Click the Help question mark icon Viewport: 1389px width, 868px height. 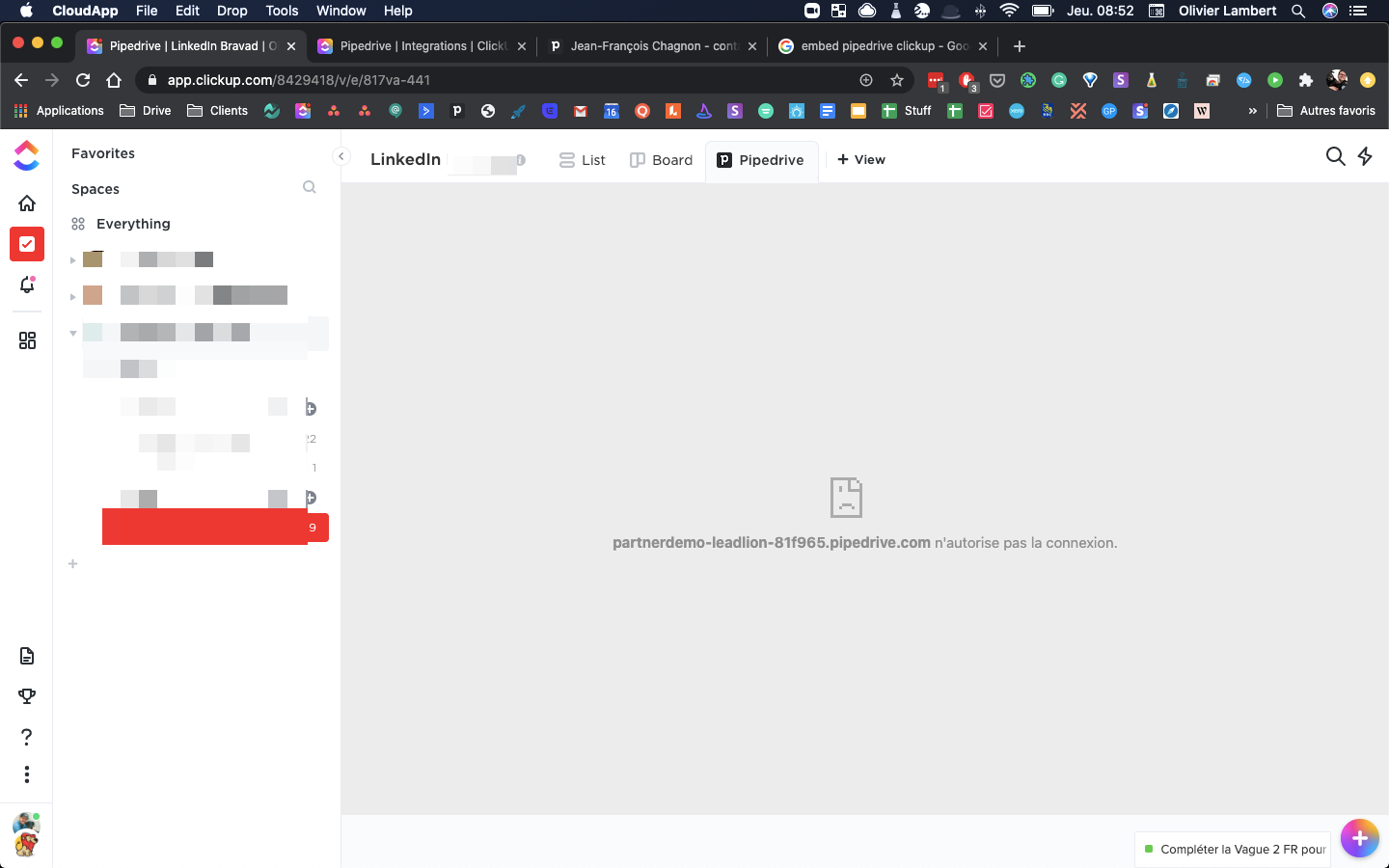click(x=27, y=737)
